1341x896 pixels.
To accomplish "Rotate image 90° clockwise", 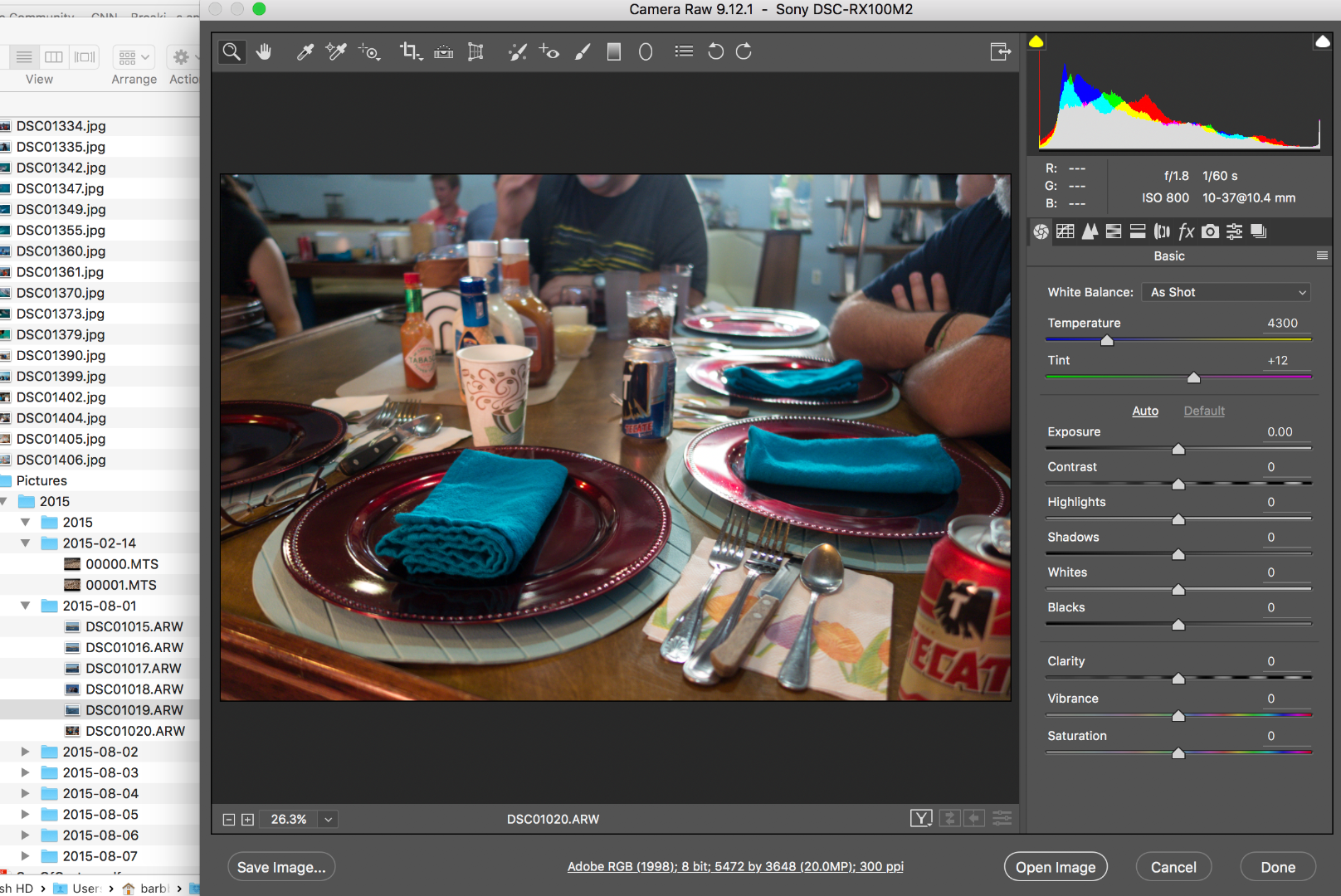I will point(744,51).
